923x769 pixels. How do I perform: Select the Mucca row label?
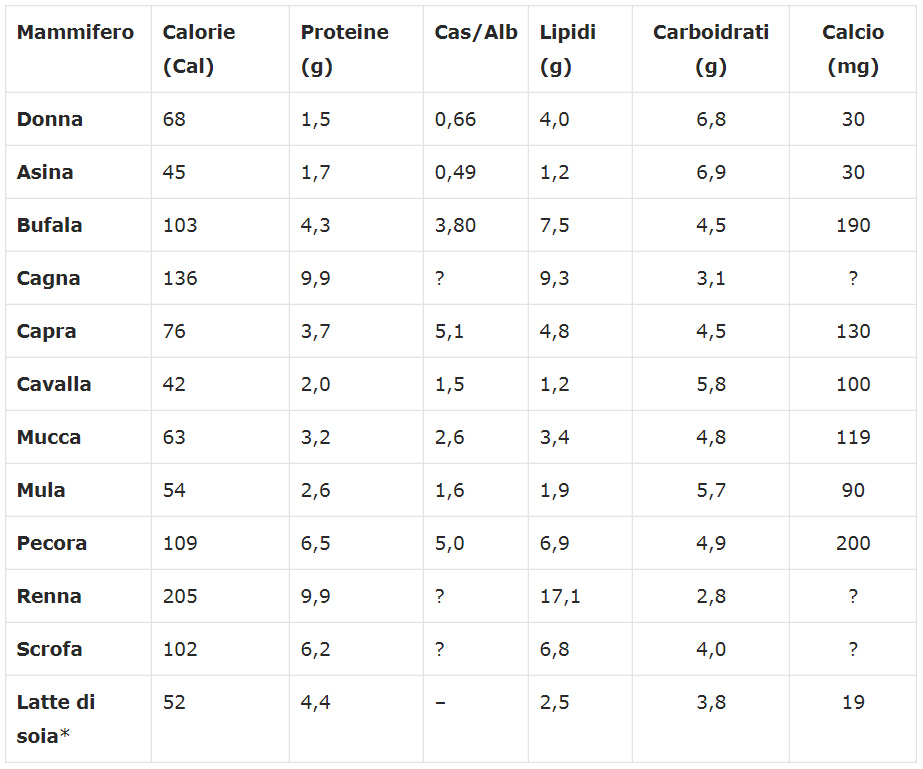click(x=49, y=437)
